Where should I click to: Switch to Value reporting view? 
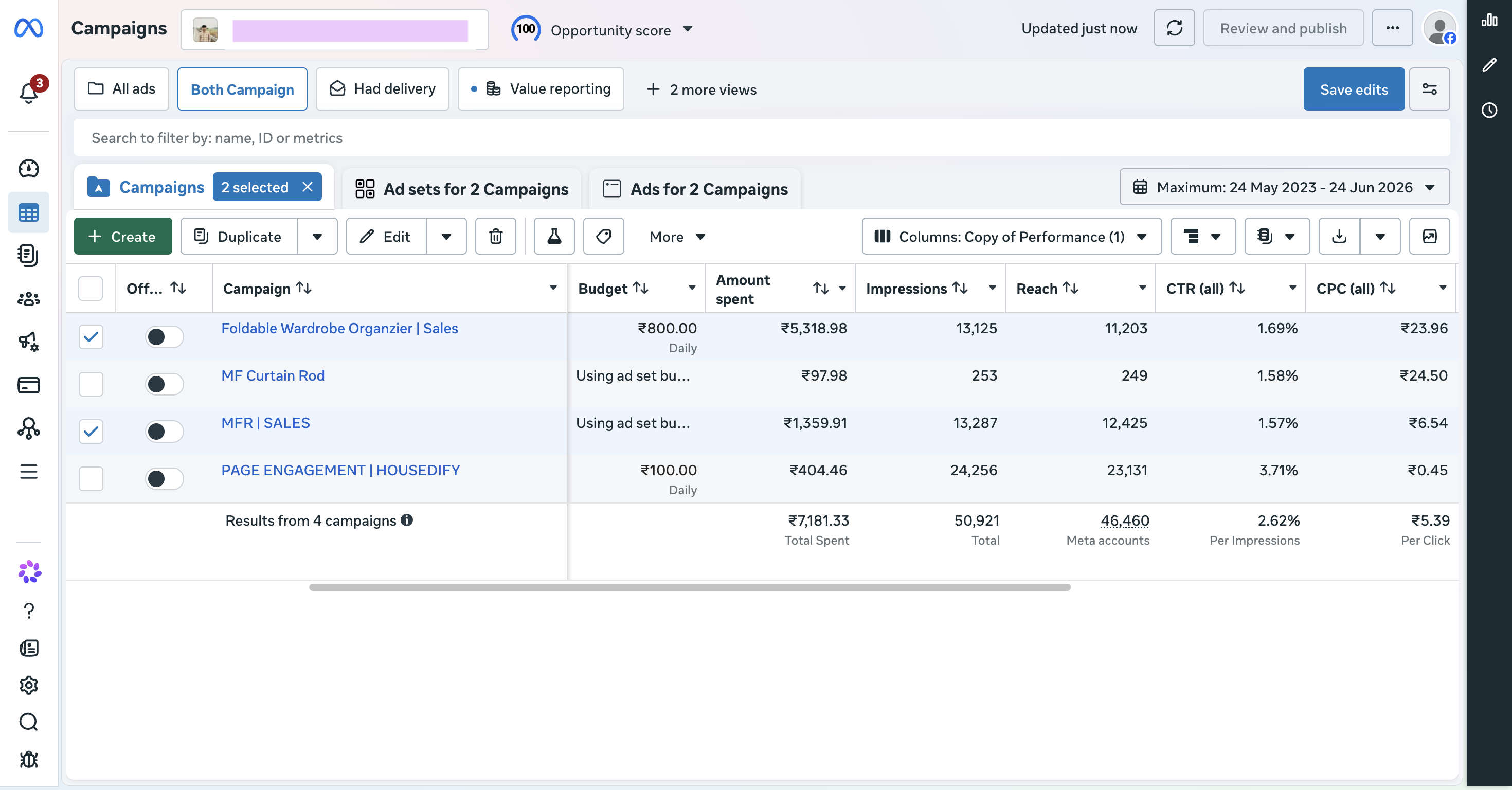pyautogui.click(x=541, y=88)
